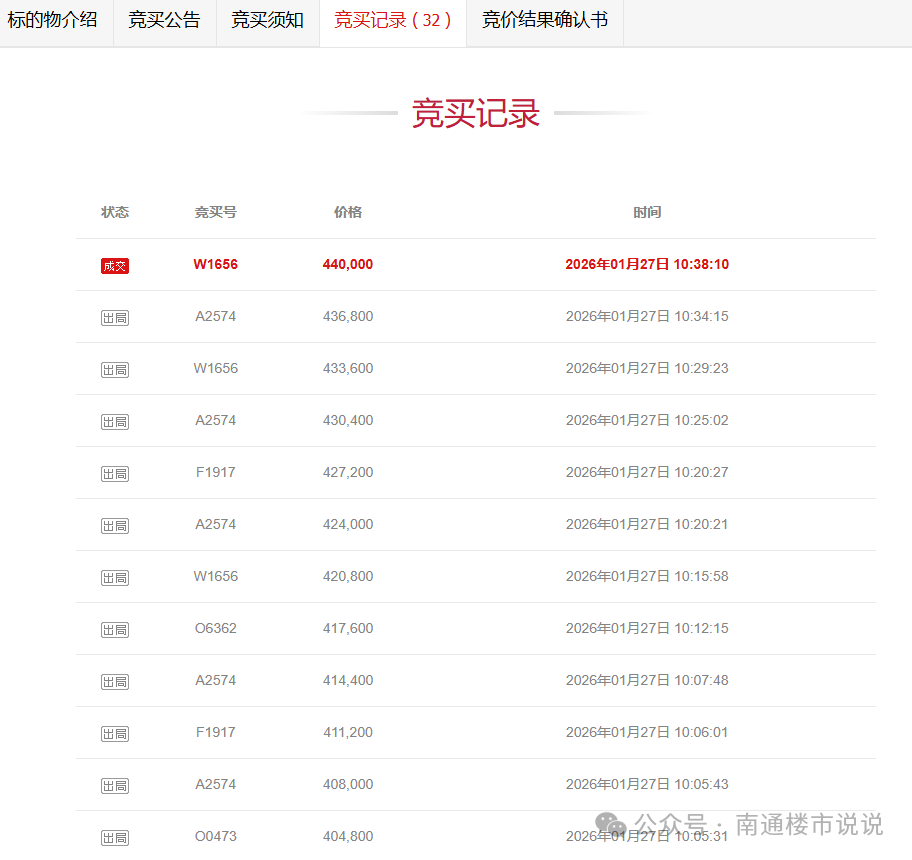This screenshot has width=912, height=860.
Task: Click 出局 badge beside the 427,200 bid
Action: 115,474
